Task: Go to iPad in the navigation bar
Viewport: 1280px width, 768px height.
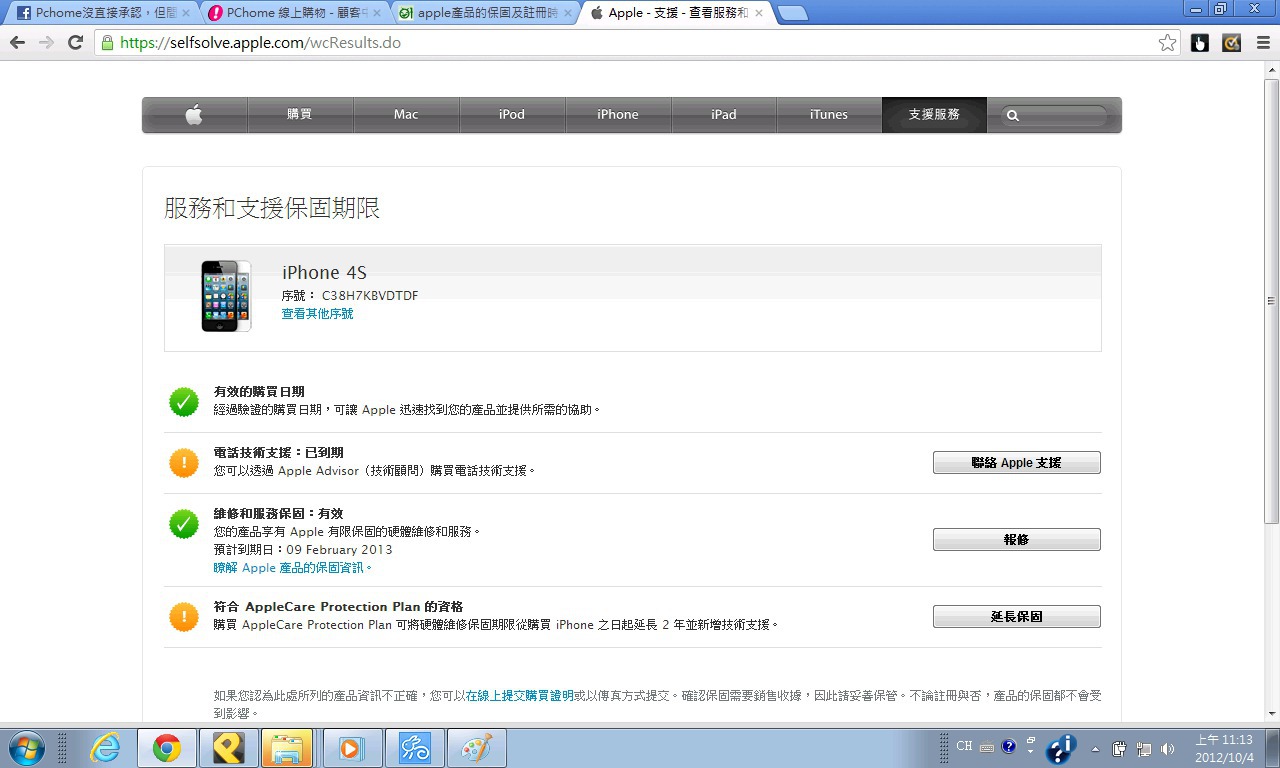Action: pyautogui.click(x=724, y=115)
